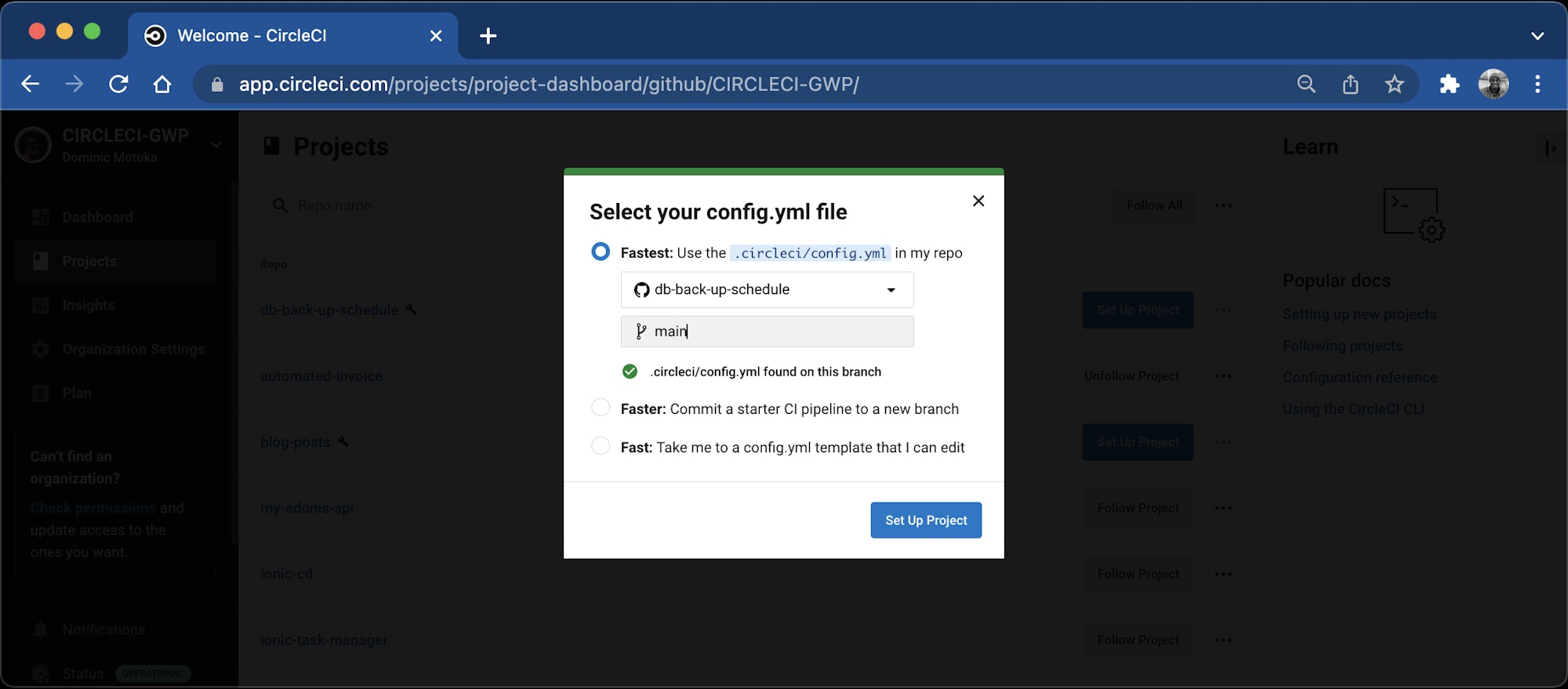Close the Welcome - CircleCI tab

pyautogui.click(x=437, y=36)
